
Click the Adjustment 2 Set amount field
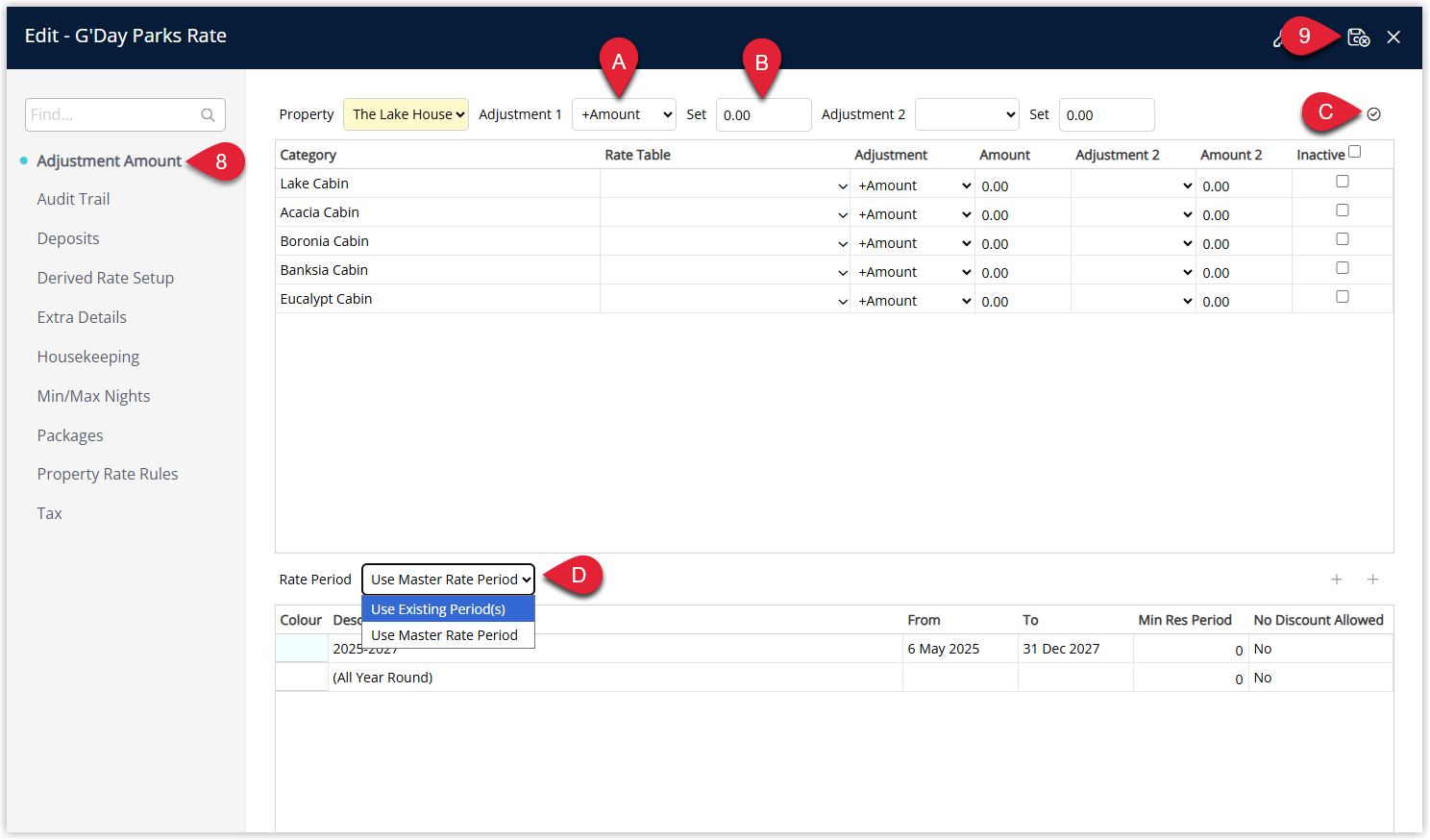1106,115
